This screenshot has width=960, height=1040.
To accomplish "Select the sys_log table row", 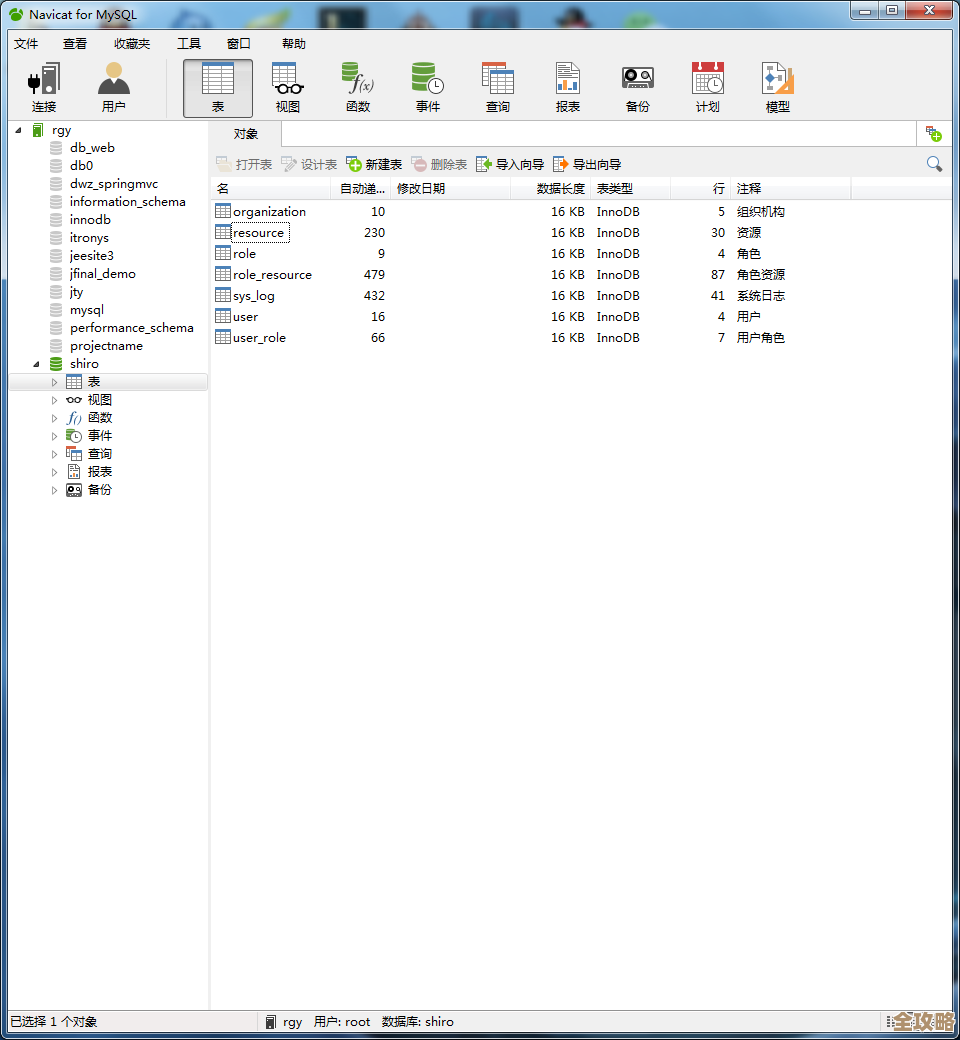I will point(254,296).
